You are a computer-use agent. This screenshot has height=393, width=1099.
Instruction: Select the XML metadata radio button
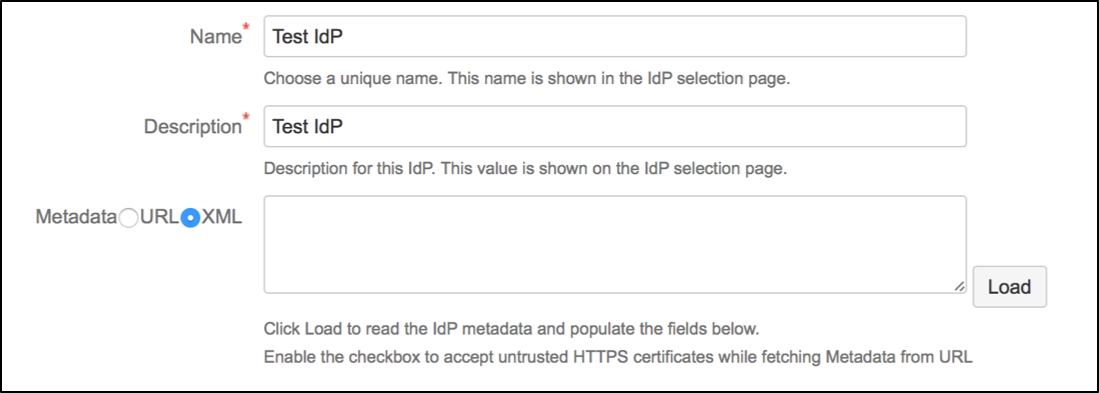(190, 218)
